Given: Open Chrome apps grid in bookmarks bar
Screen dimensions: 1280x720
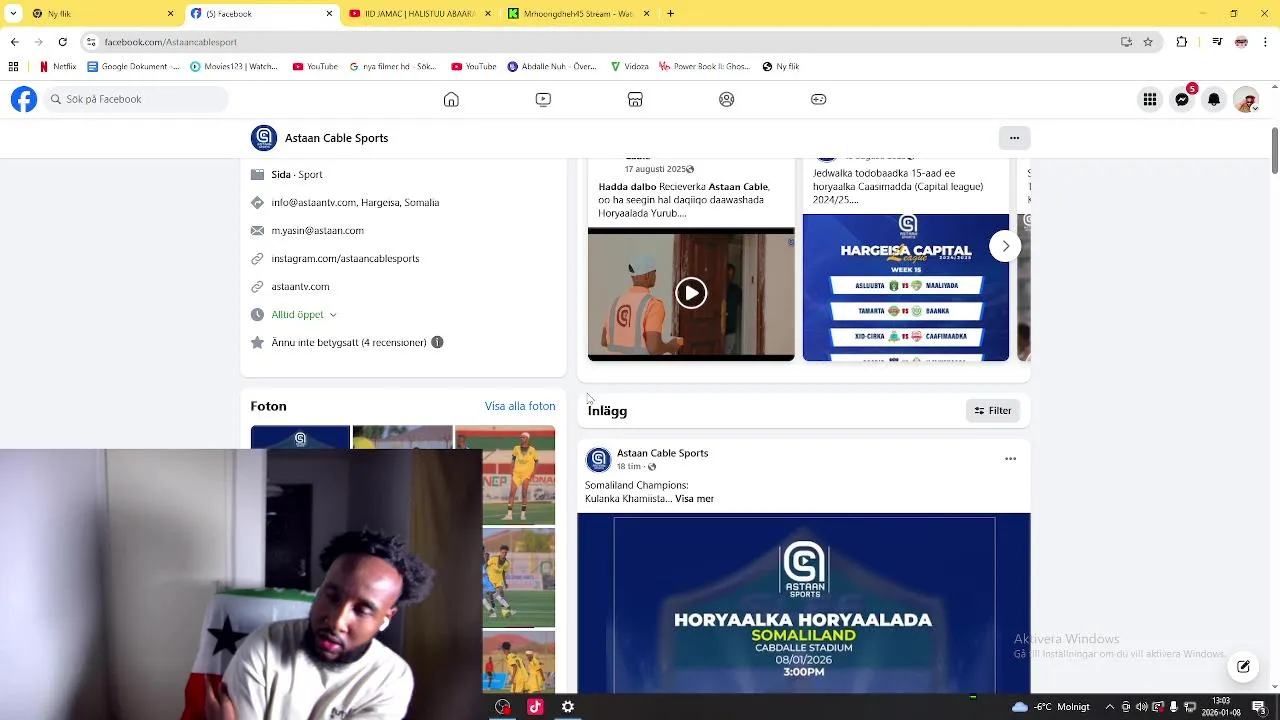Looking at the screenshot, I should (x=13, y=67).
